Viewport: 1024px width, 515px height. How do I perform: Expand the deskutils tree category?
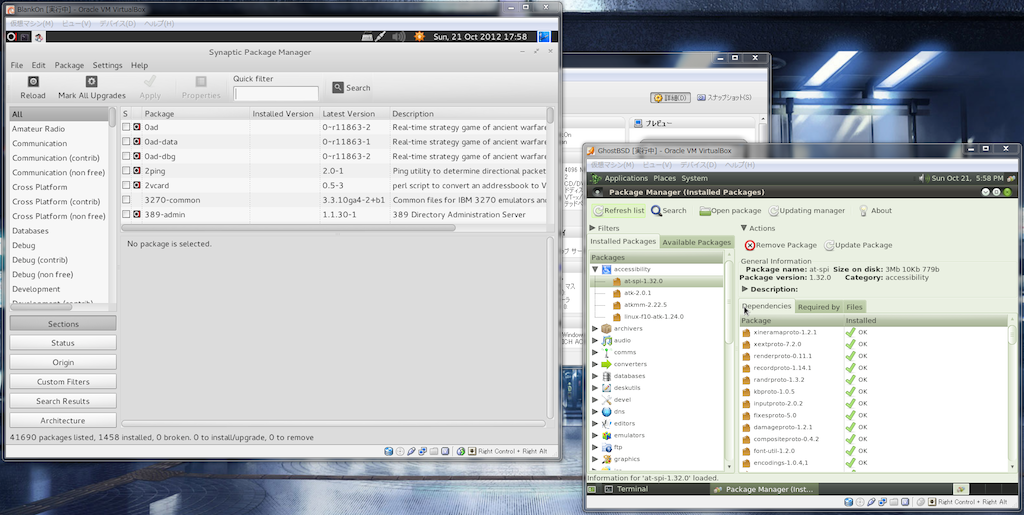[x=594, y=388]
